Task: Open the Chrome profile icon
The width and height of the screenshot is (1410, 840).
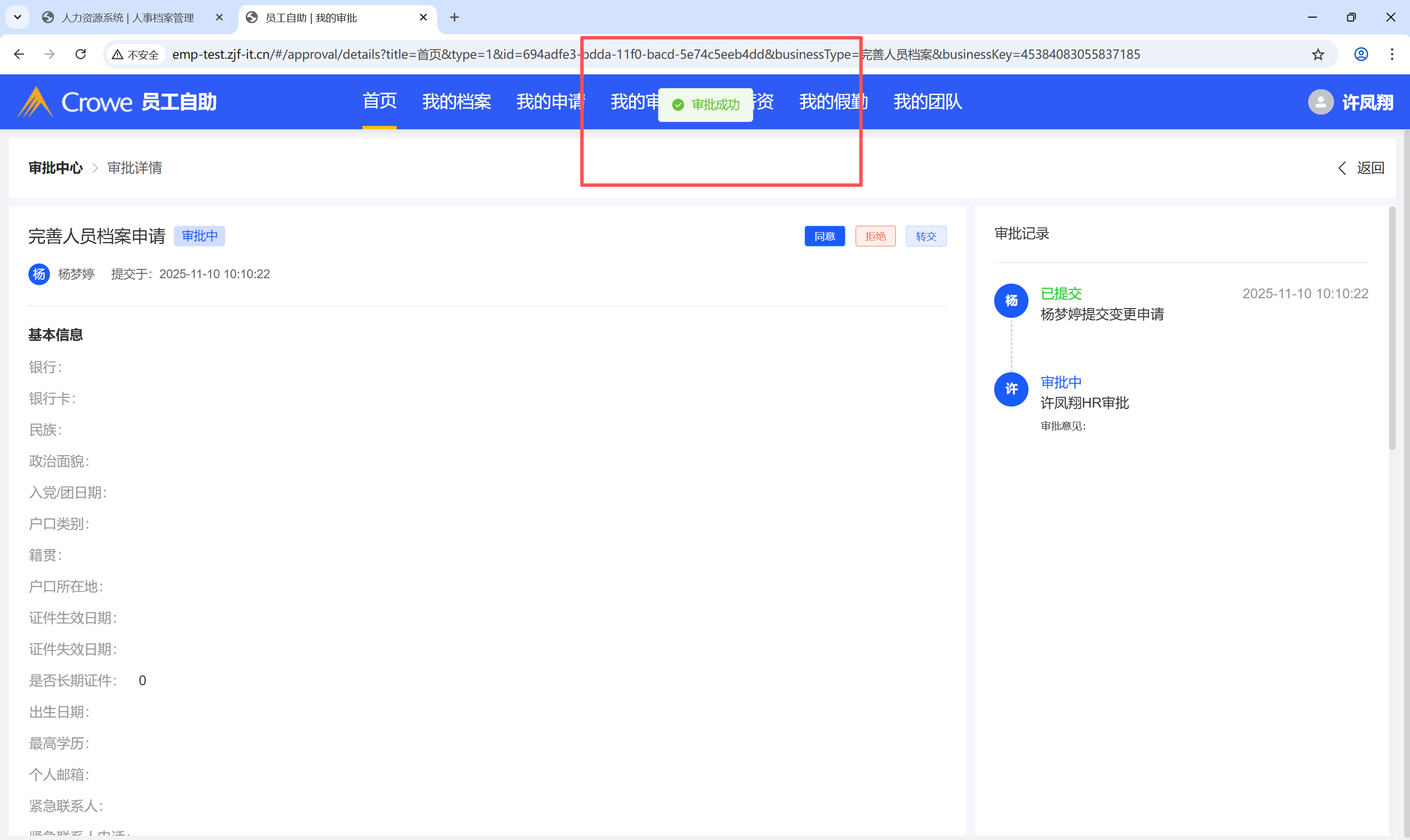Action: 1361,54
